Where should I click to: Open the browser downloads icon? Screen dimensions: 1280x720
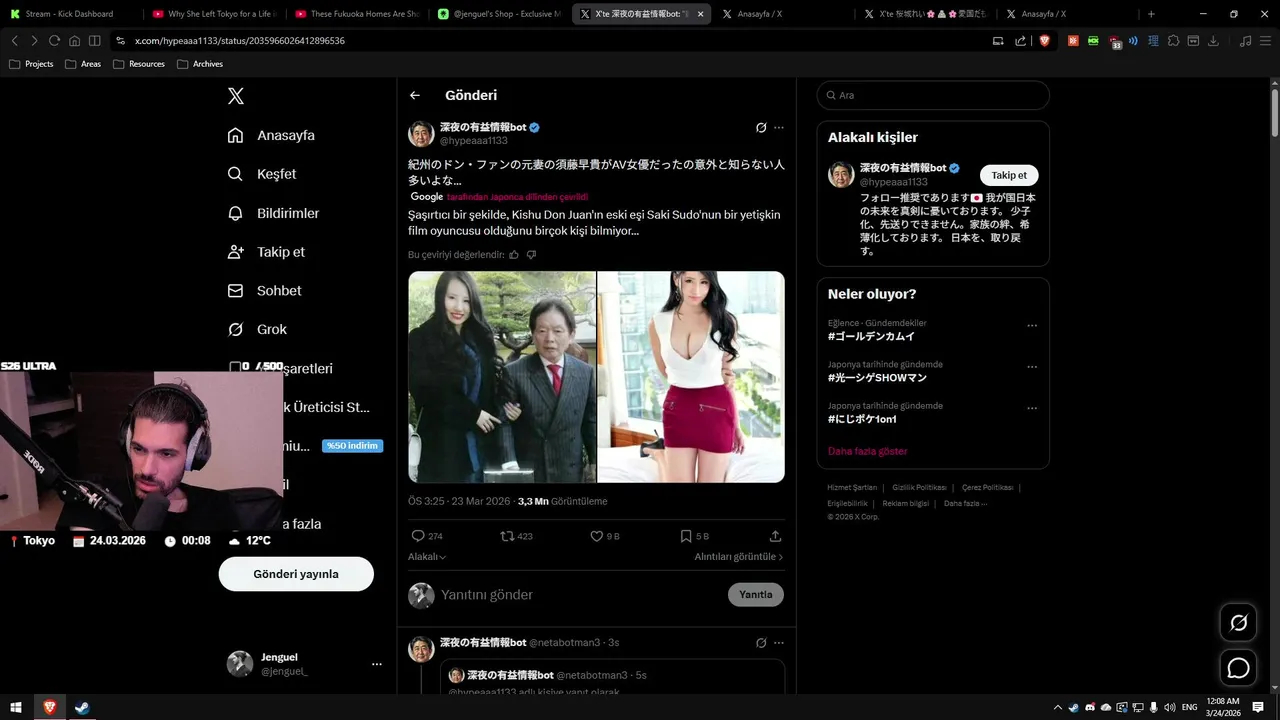coord(1213,41)
